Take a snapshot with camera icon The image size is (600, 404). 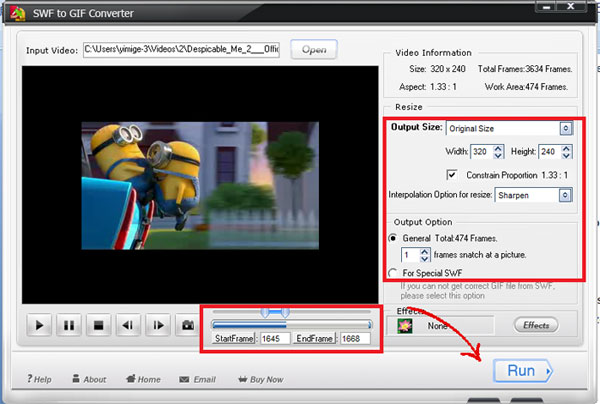(x=188, y=325)
